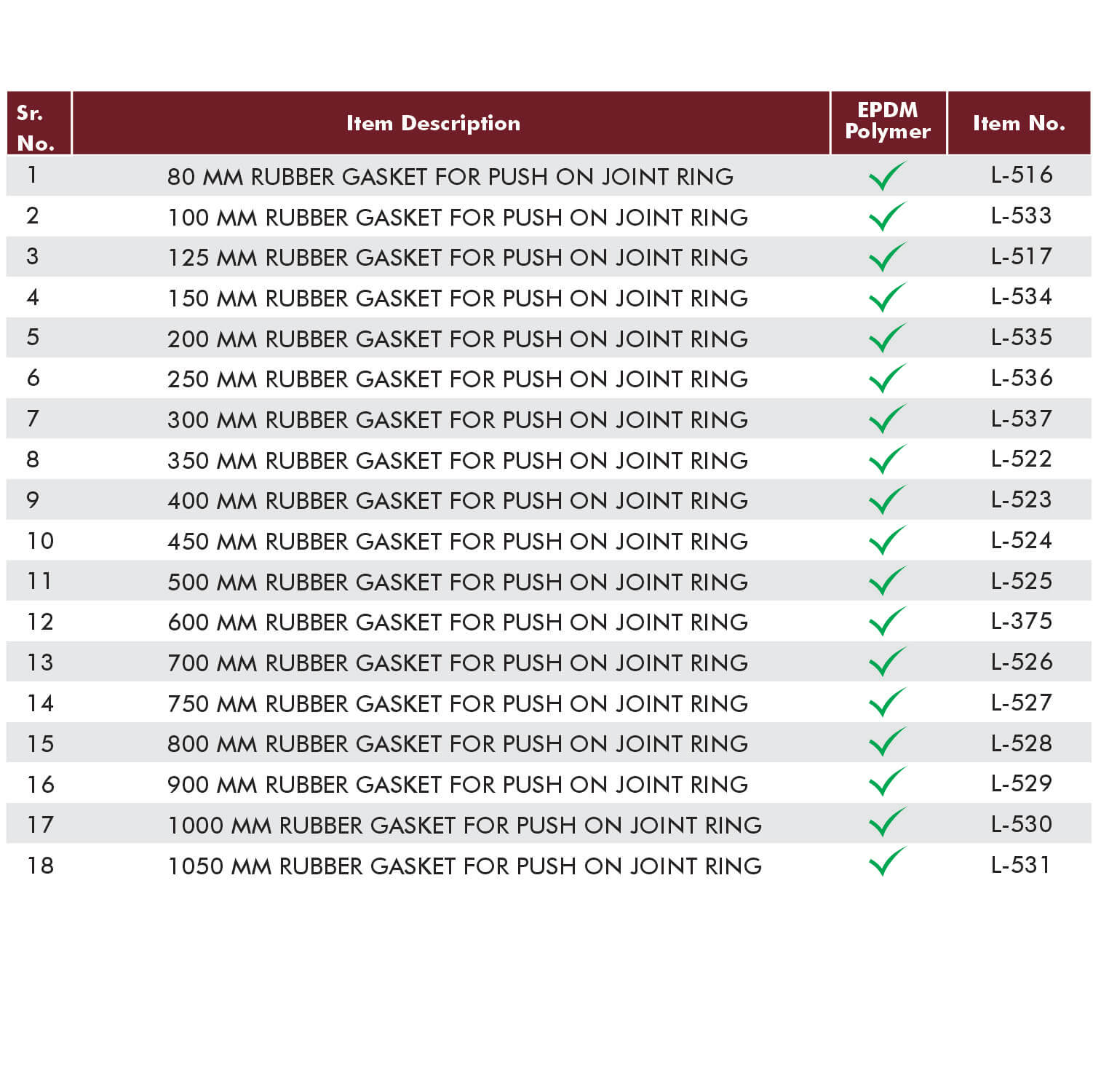Screen dimensions: 1093x1092
Task: Select the 1000 MM rubber gasket description
Action: pos(464,826)
